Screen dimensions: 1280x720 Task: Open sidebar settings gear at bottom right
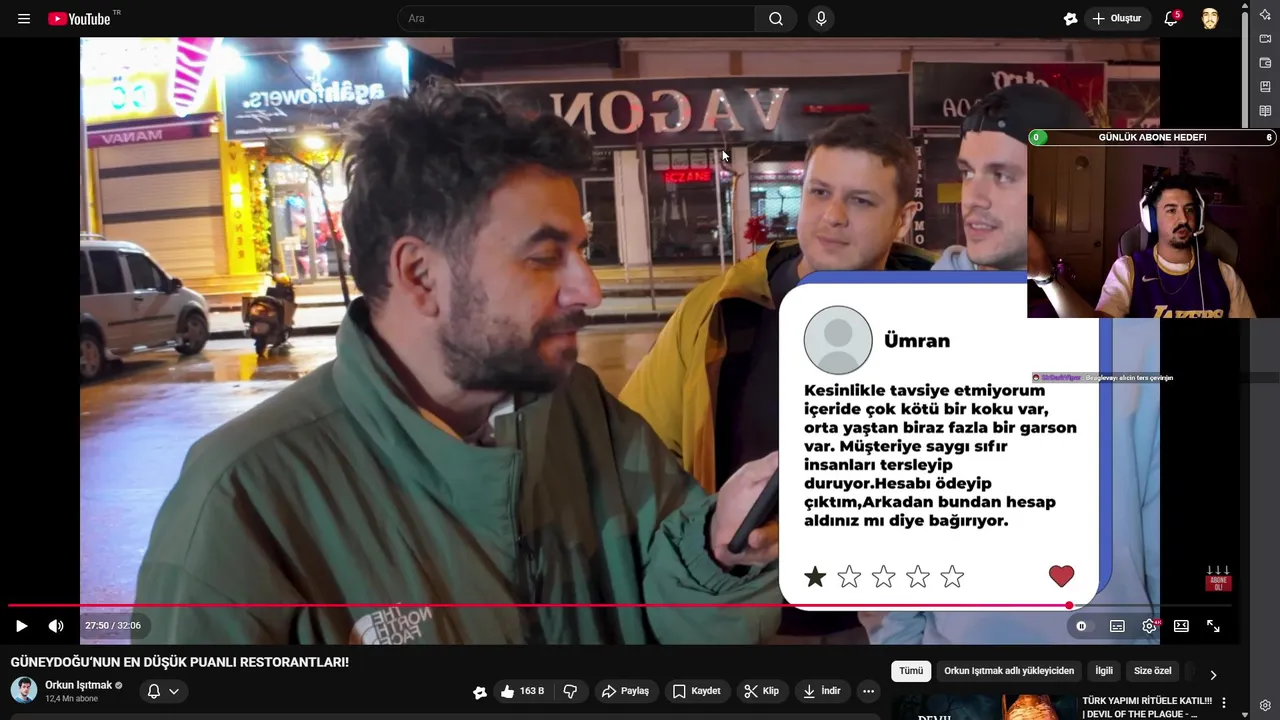pyautogui.click(x=1265, y=705)
